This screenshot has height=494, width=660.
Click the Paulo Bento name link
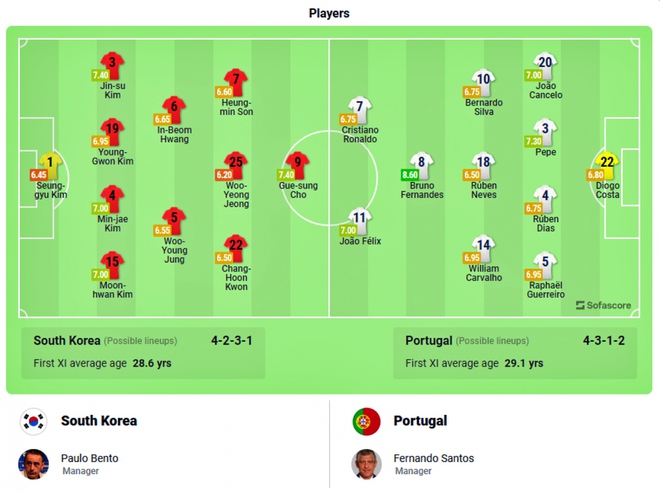click(x=90, y=458)
